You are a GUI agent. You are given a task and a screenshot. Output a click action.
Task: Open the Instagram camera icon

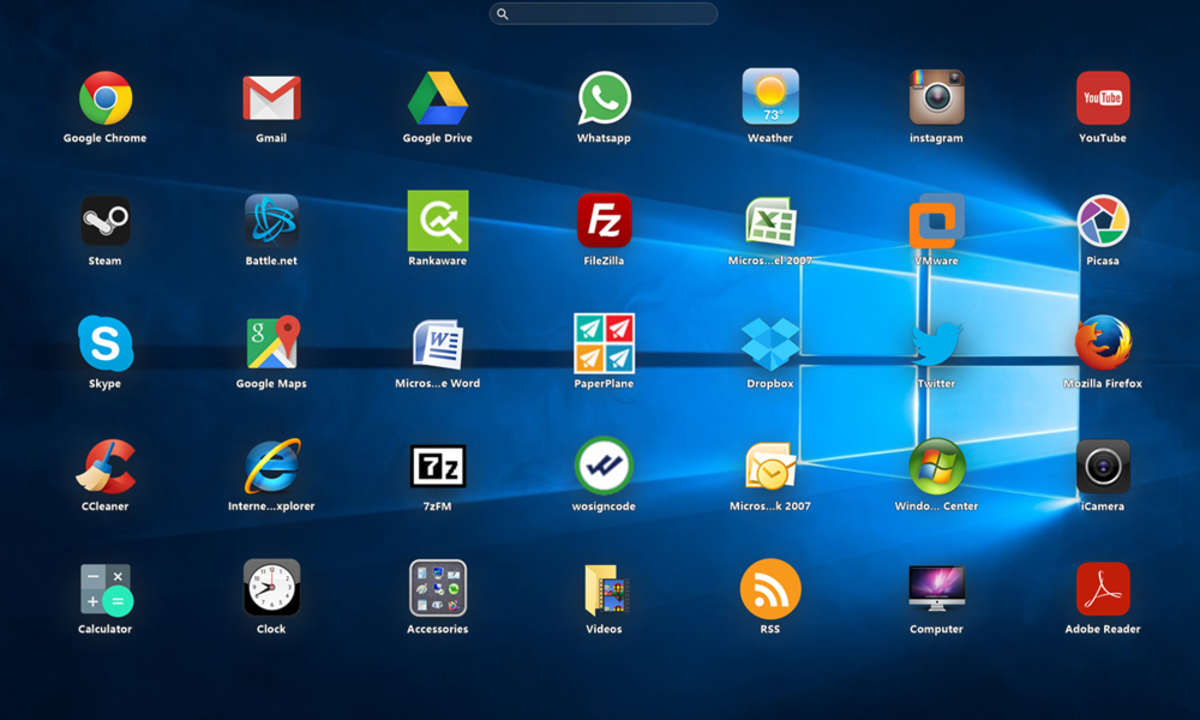point(937,97)
